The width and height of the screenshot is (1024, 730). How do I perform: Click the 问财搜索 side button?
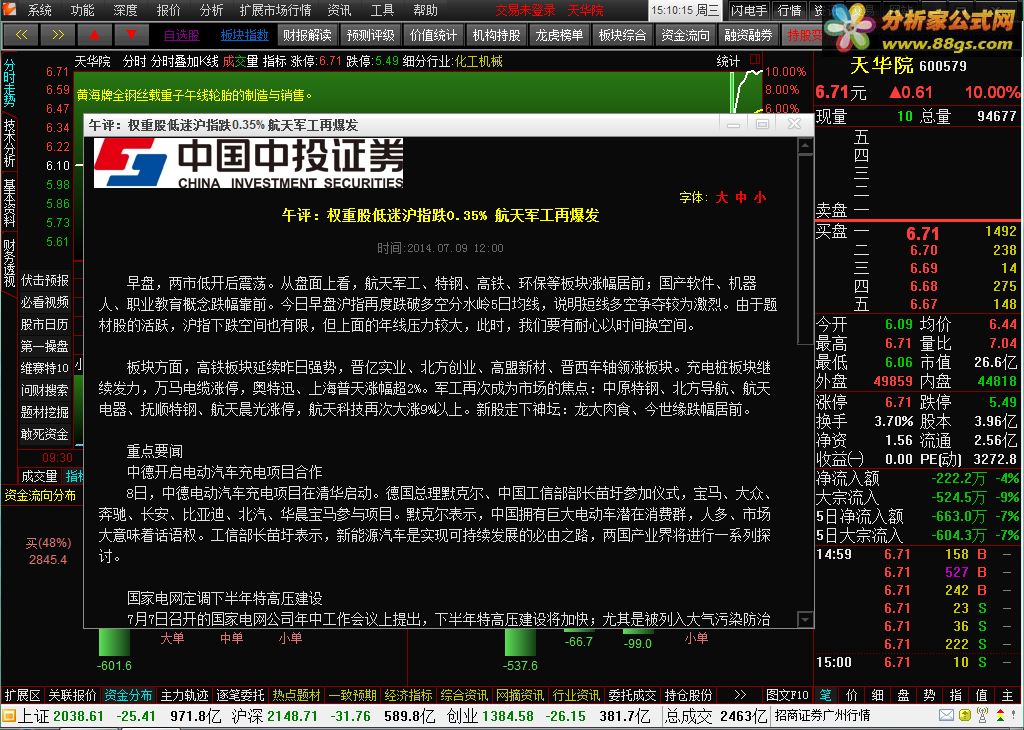pos(44,390)
